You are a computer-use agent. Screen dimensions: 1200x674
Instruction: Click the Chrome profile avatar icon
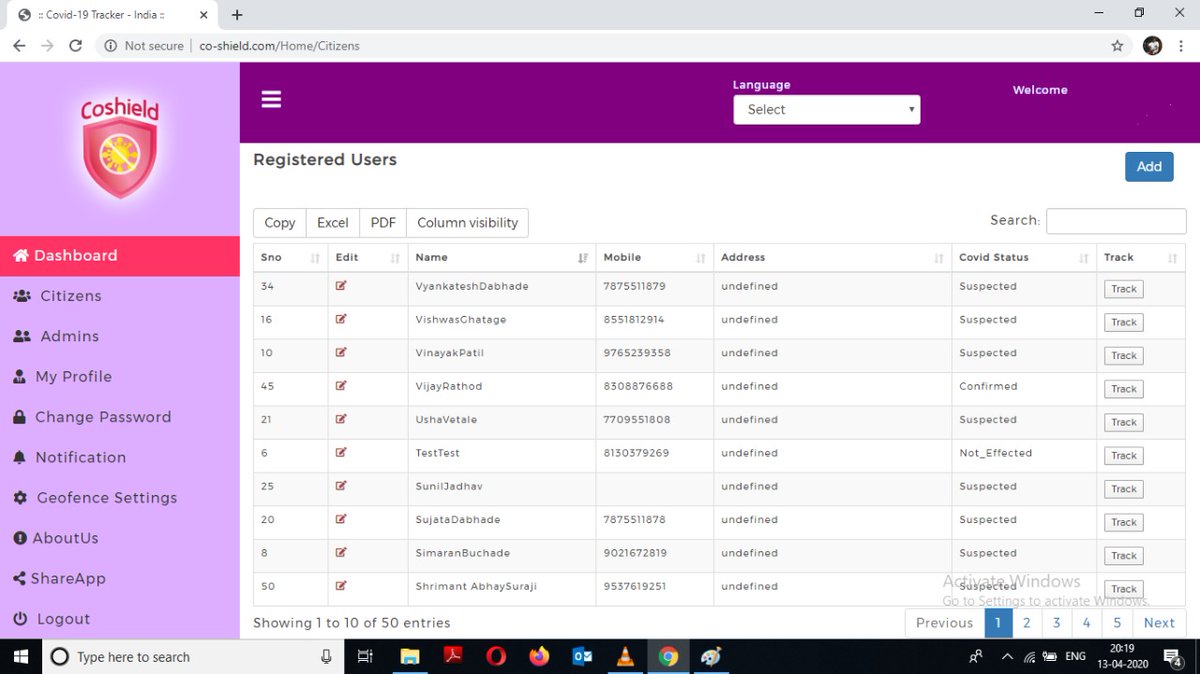[1152, 45]
